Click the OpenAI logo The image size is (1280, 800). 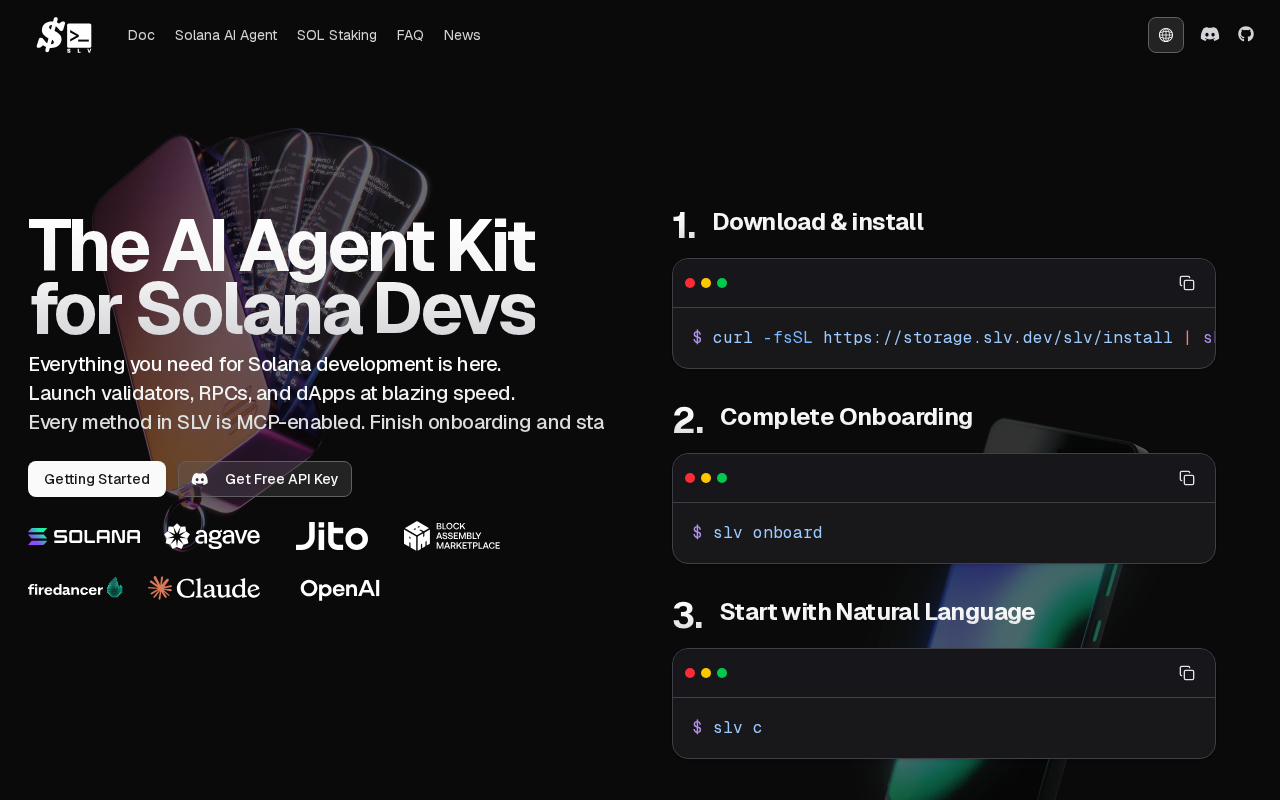[340, 588]
